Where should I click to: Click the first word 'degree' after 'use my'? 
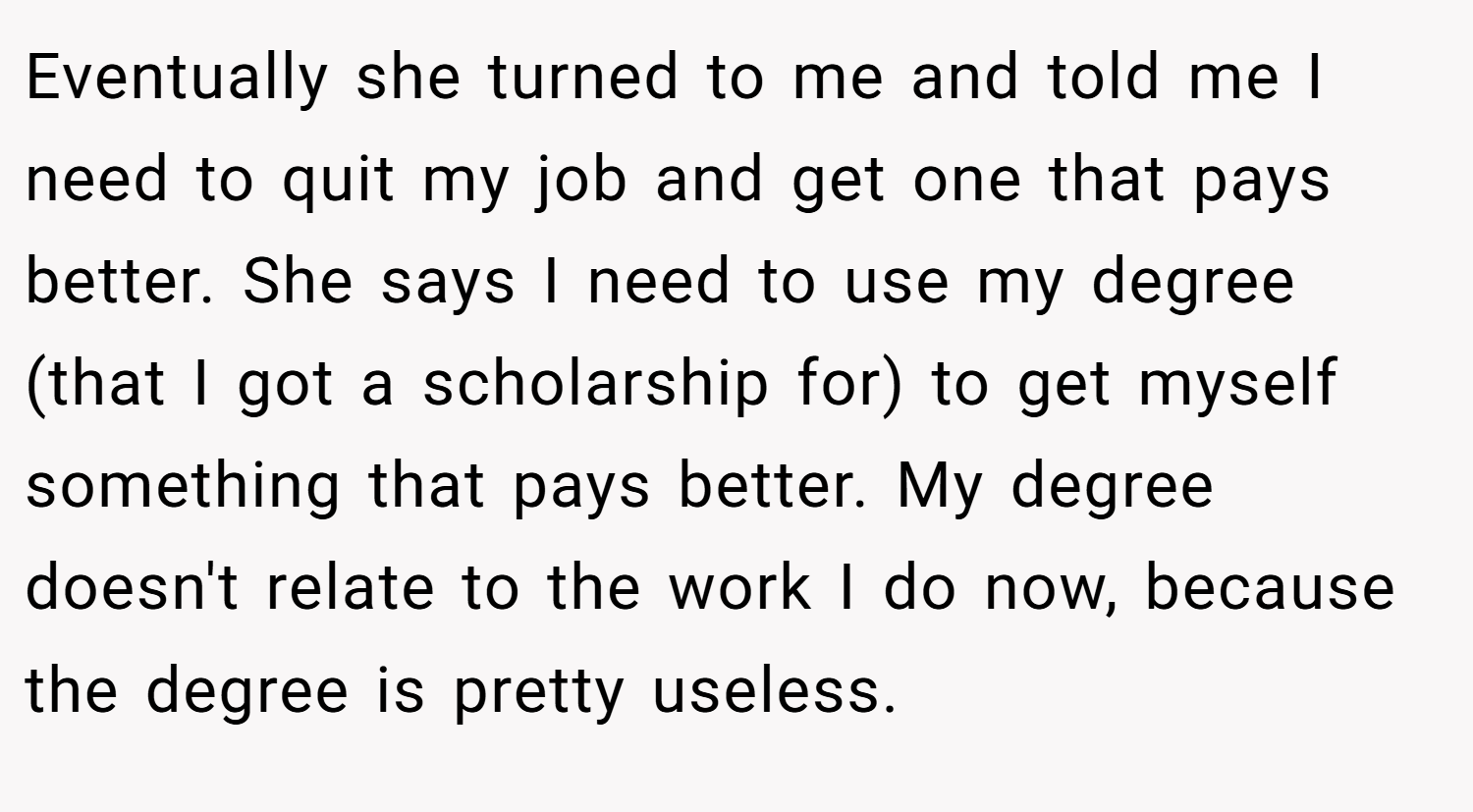tap(1193, 283)
